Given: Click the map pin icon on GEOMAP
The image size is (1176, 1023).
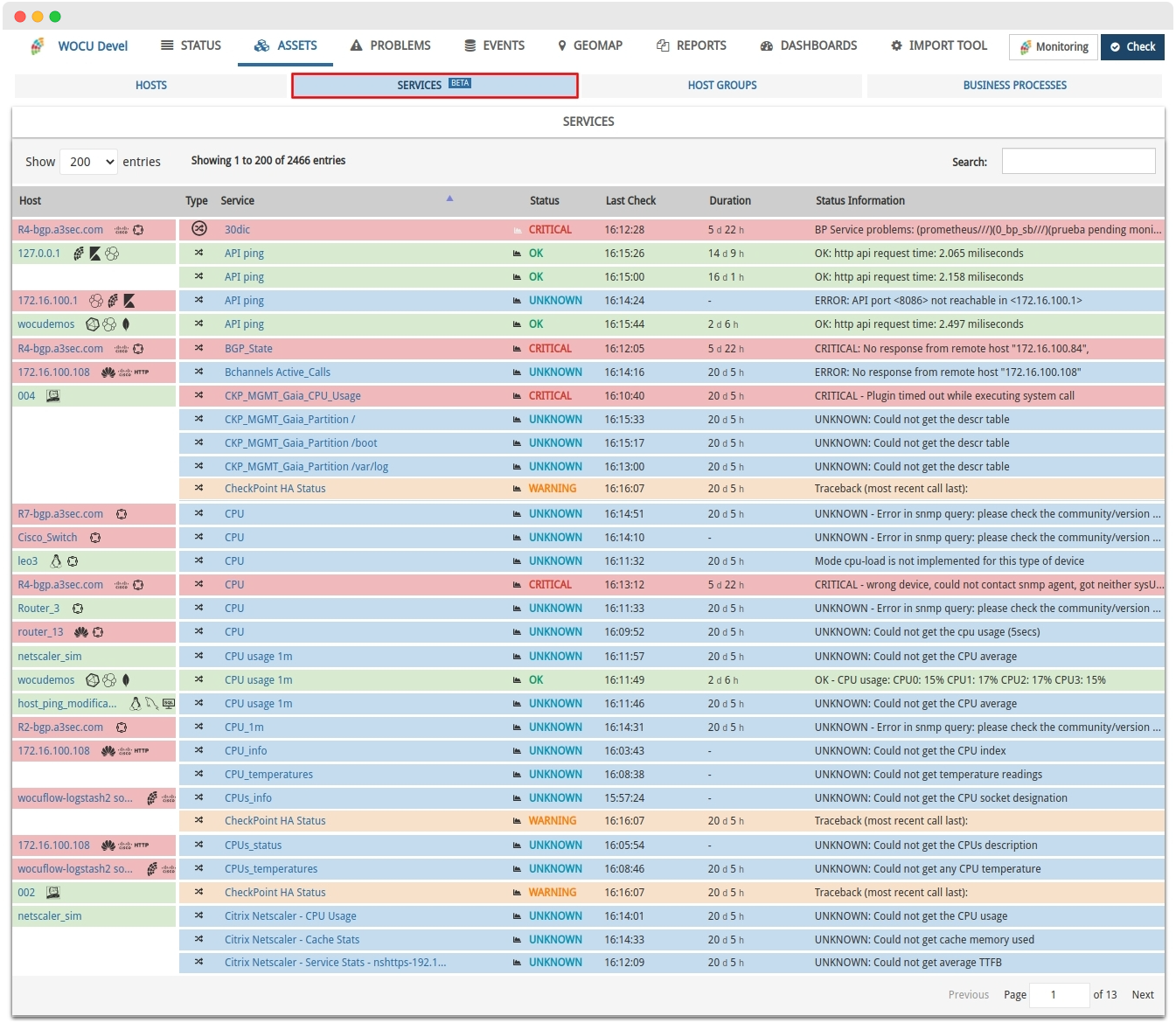Looking at the screenshot, I should [x=562, y=45].
